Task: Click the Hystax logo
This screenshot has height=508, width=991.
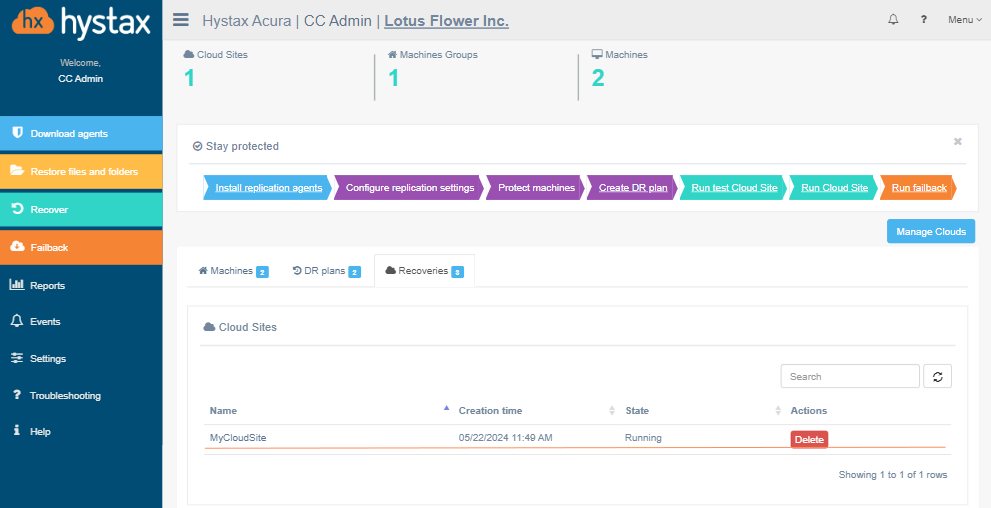Action: (81, 23)
